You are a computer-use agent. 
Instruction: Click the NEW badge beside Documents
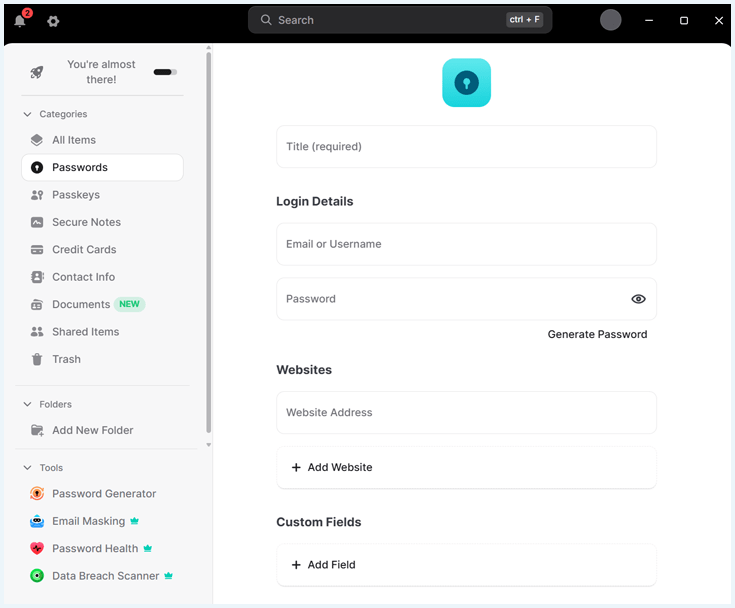point(129,304)
